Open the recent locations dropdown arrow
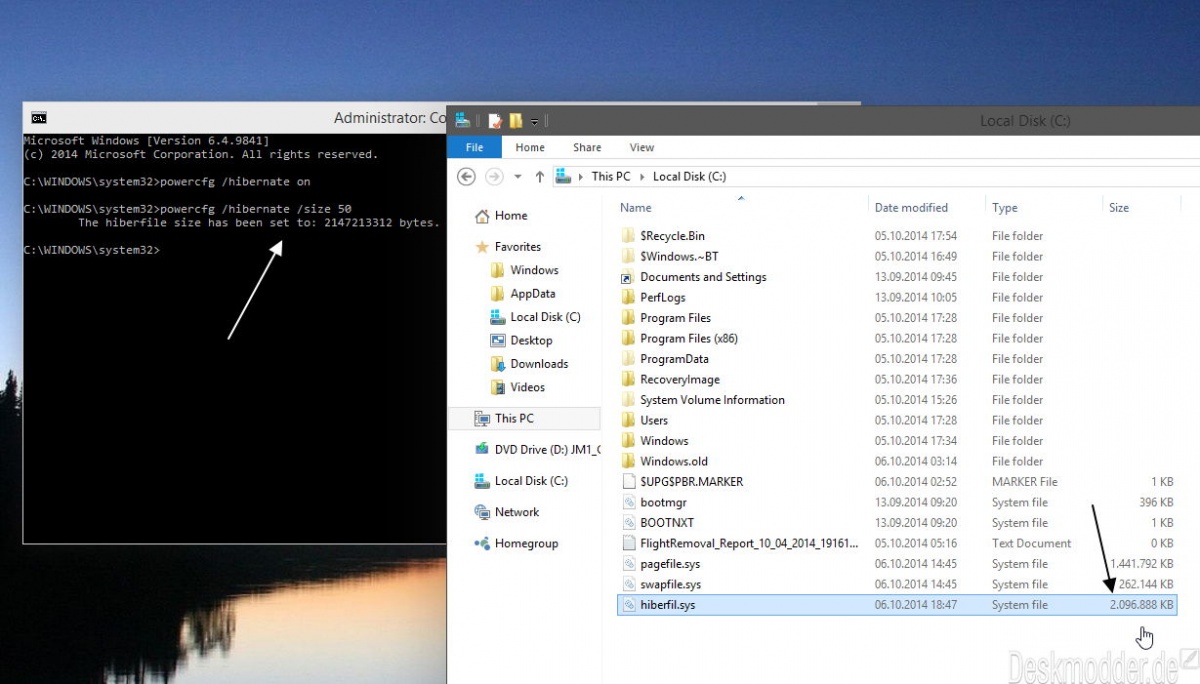Image resolution: width=1200 pixels, height=684 pixels. 517,177
